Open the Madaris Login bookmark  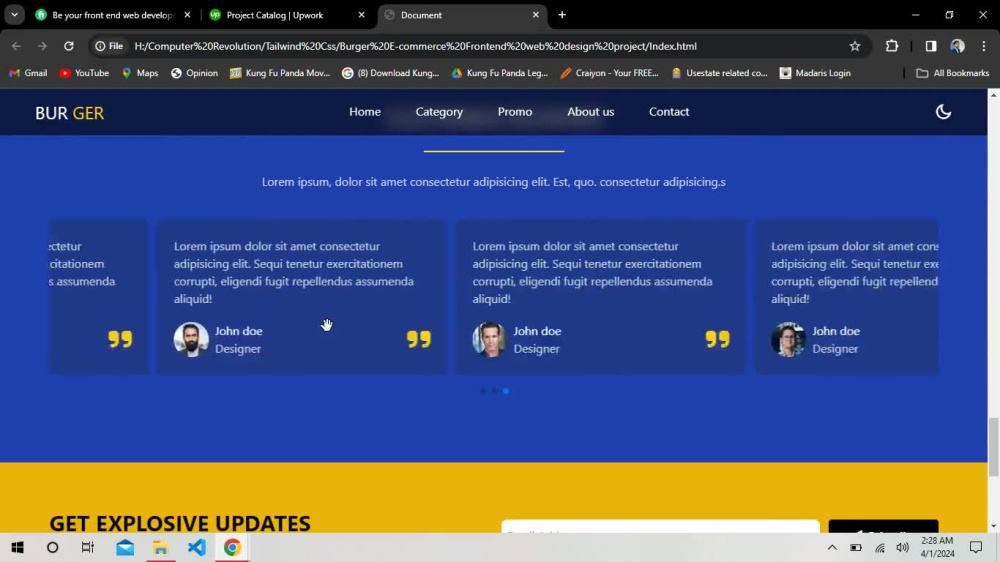pos(815,73)
